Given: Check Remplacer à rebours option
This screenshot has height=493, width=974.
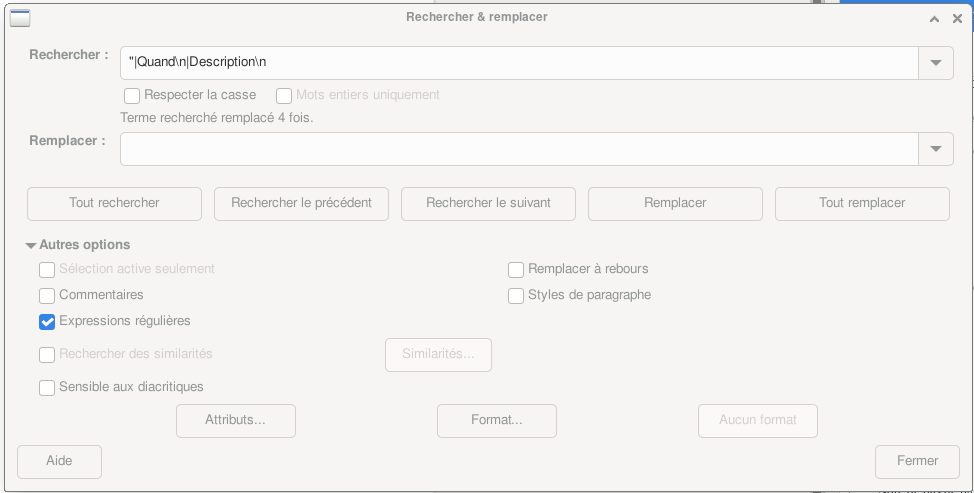Looking at the screenshot, I should (516, 269).
